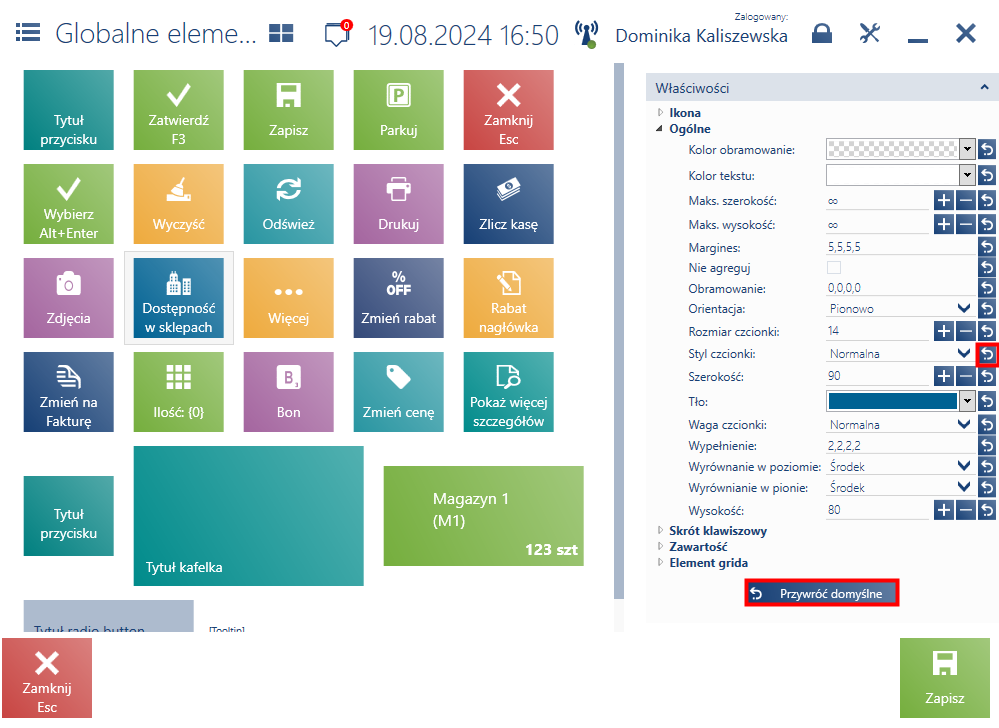999x728 pixels.
Task: Select the Parkuj tile
Action: tap(399, 110)
